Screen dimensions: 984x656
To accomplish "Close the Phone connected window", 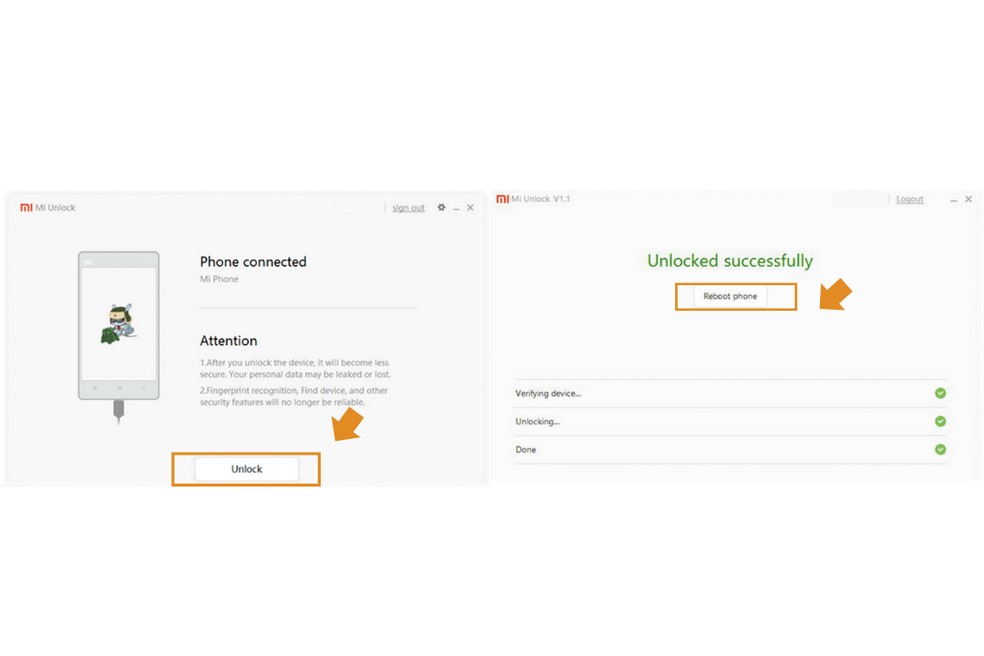I will (470, 208).
